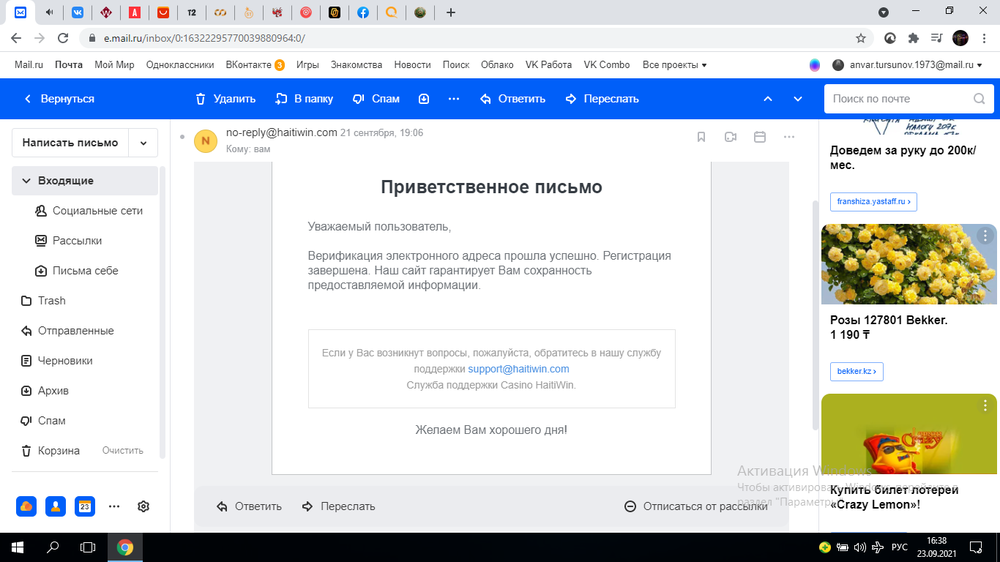The image size is (1000, 562).
Task: Open the Новости portal menu item
Action: [x=412, y=65]
